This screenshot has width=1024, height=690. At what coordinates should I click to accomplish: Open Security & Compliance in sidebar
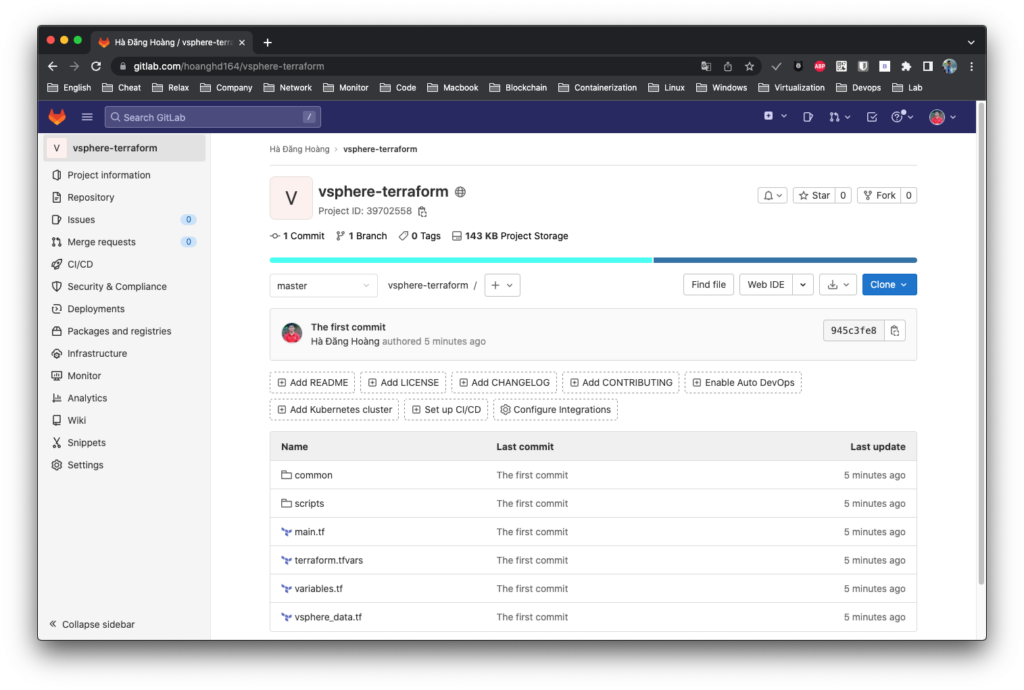(124, 286)
